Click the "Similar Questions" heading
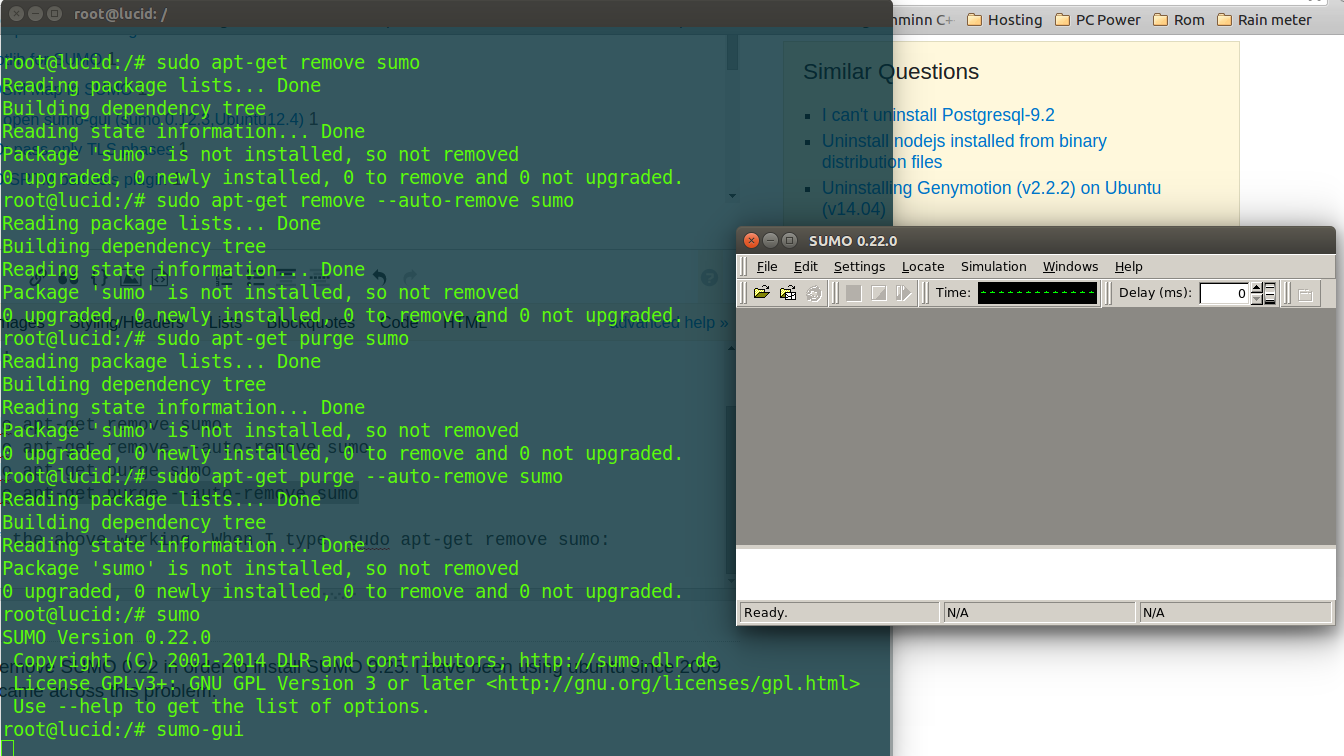Screen dimensions: 1344x756 (x=891, y=72)
